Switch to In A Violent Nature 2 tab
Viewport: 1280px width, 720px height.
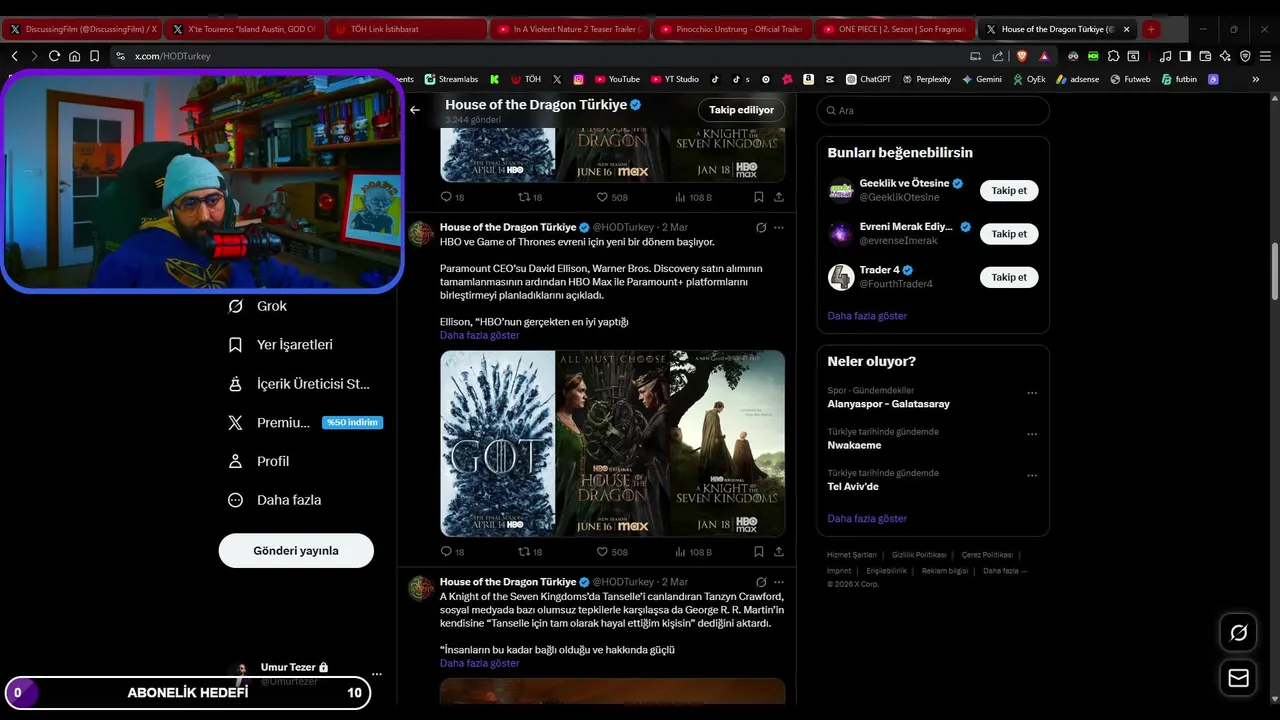[570, 29]
